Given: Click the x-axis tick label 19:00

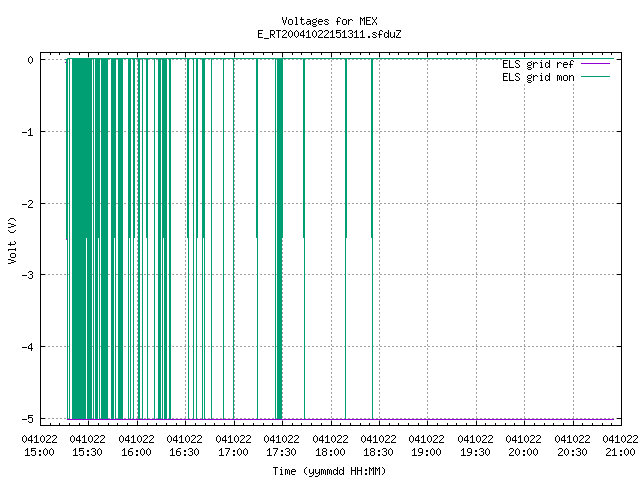Looking at the screenshot, I should pos(427,452).
